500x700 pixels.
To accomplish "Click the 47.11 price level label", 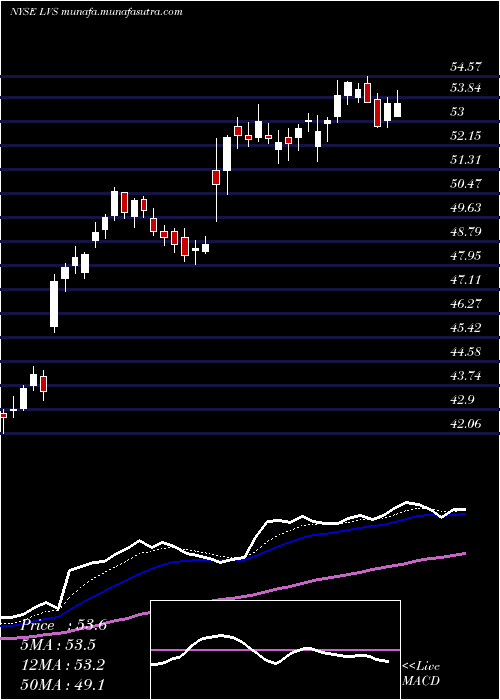I will coord(466,280).
